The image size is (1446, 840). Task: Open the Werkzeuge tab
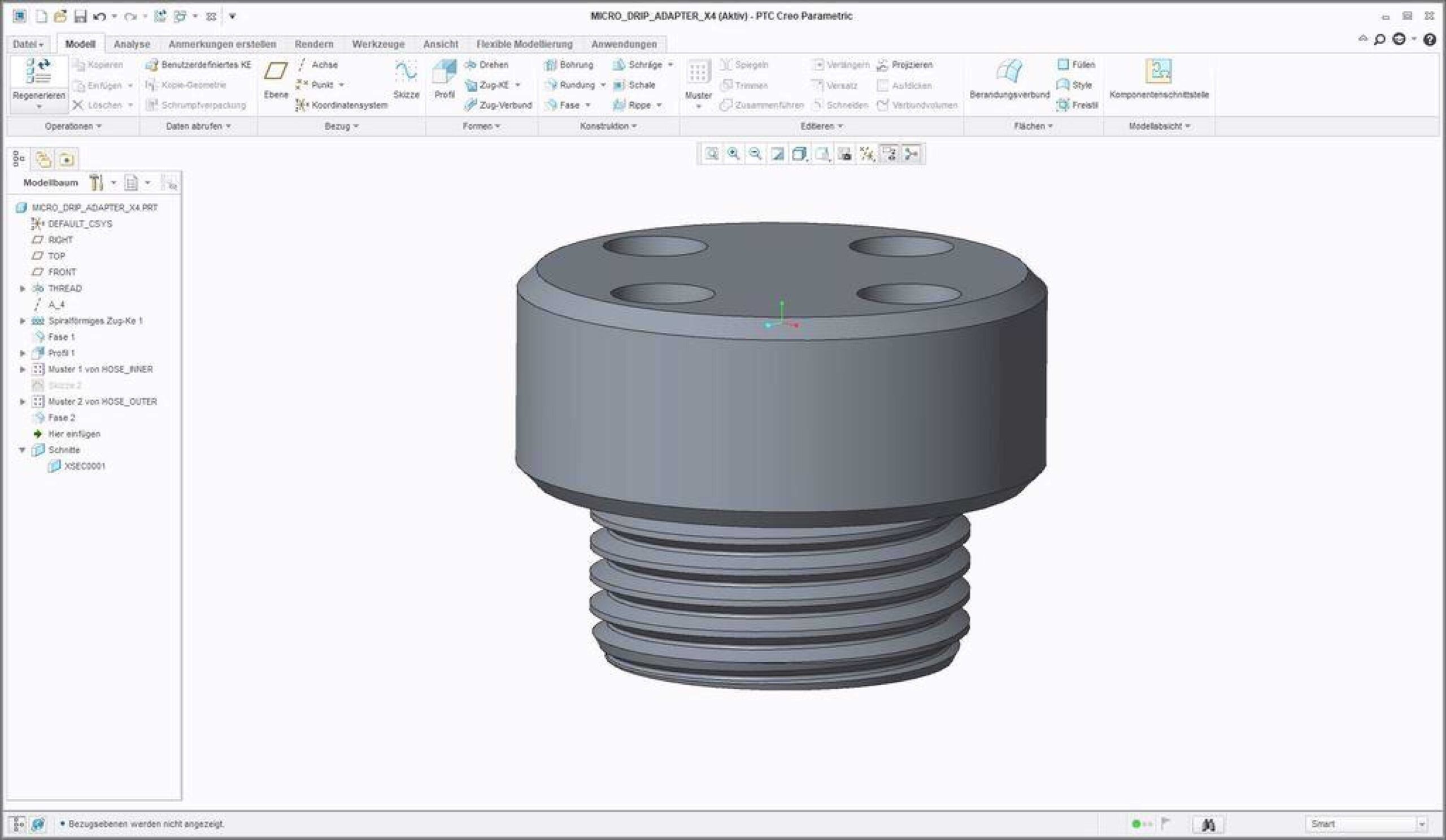[x=378, y=44]
